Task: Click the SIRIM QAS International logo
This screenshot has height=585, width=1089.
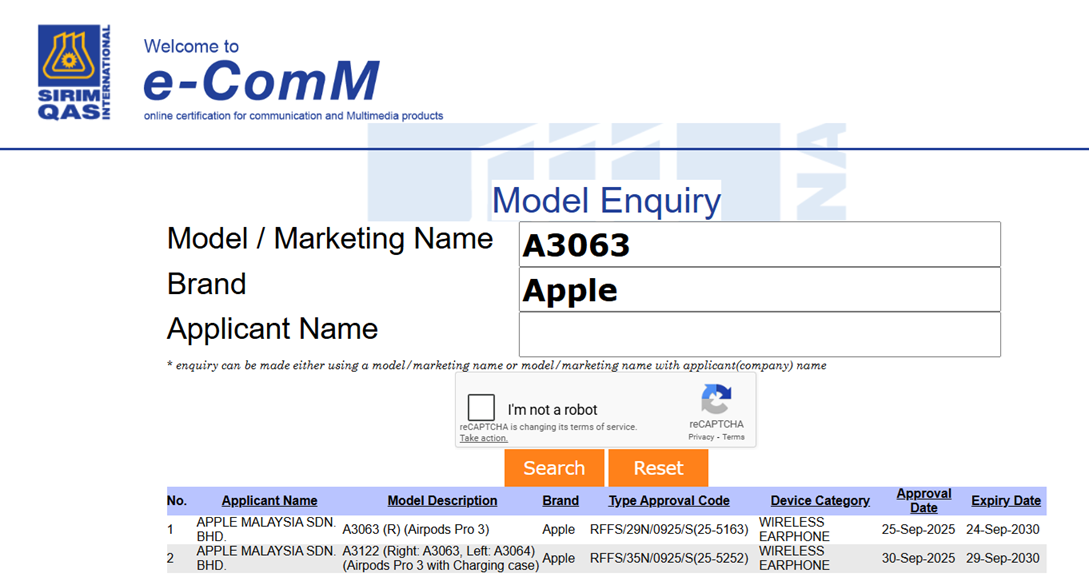Action: (x=74, y=71)
